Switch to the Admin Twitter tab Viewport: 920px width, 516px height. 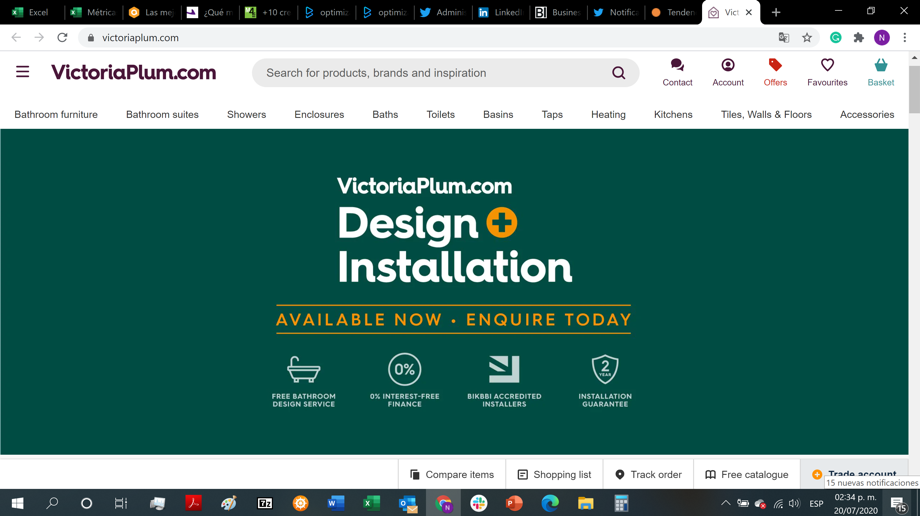click(x=442, y=12)
